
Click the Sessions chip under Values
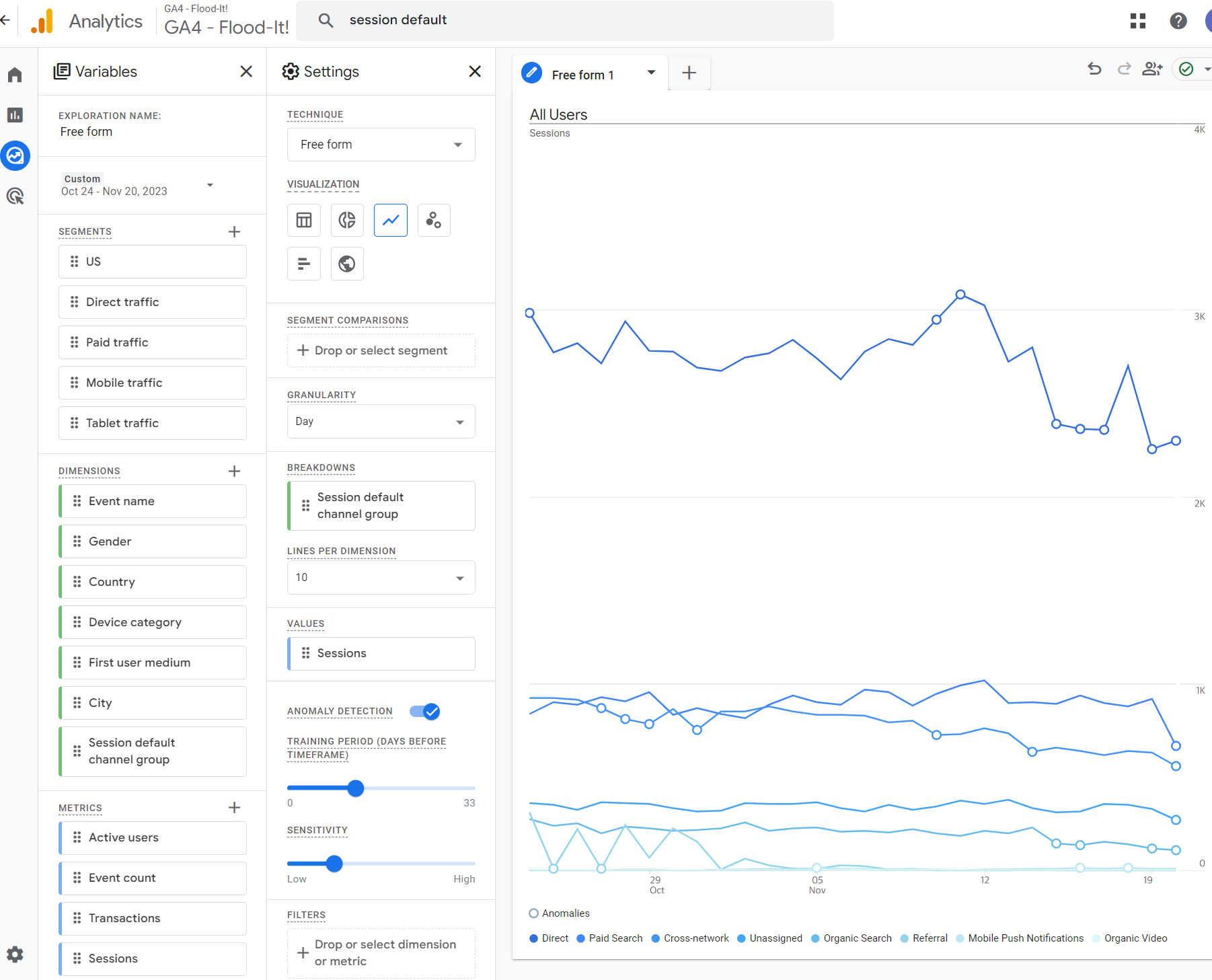[x=381, y=654]
